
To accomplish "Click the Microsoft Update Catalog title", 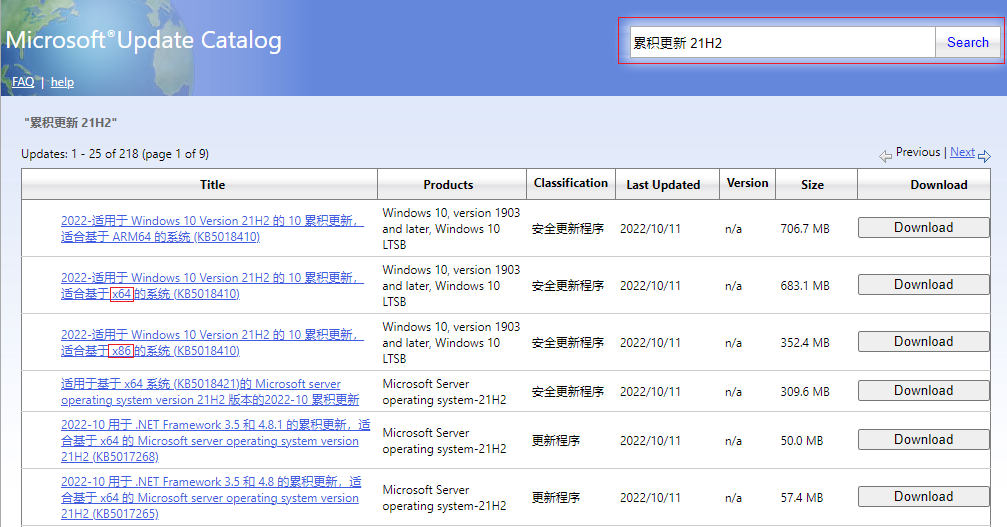I will 143,40.
